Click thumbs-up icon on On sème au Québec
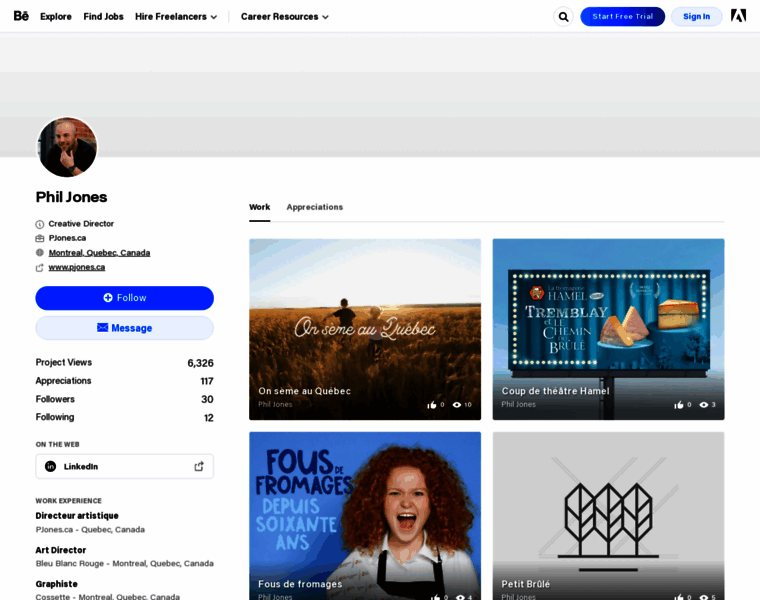760x600 pixels. pos(432,405)
